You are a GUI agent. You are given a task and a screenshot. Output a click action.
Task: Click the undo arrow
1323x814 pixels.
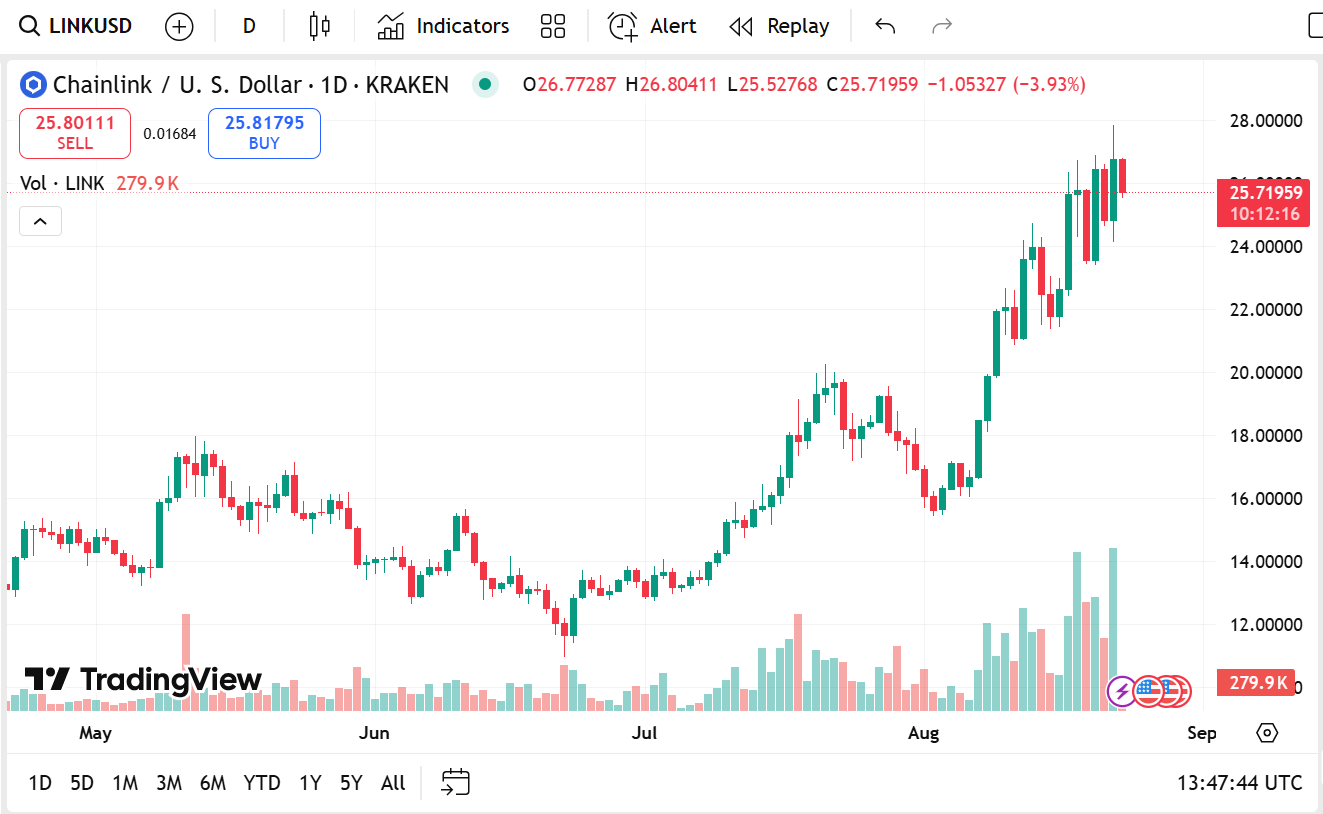pyautogui.click(x=885, y=26)
